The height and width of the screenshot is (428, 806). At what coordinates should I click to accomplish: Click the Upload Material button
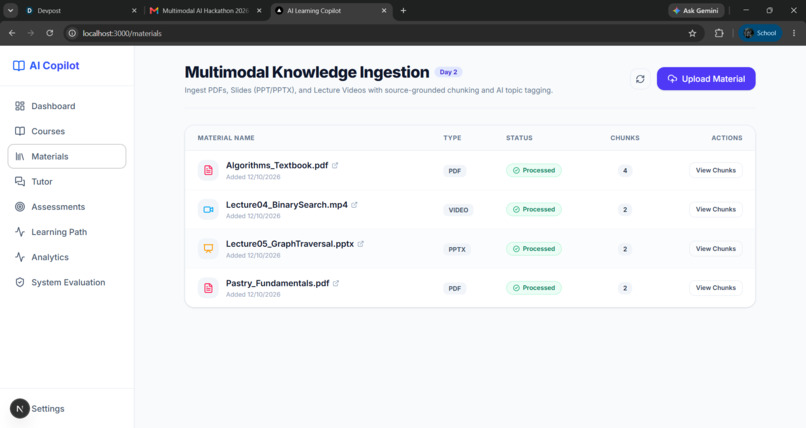[706, 79]
